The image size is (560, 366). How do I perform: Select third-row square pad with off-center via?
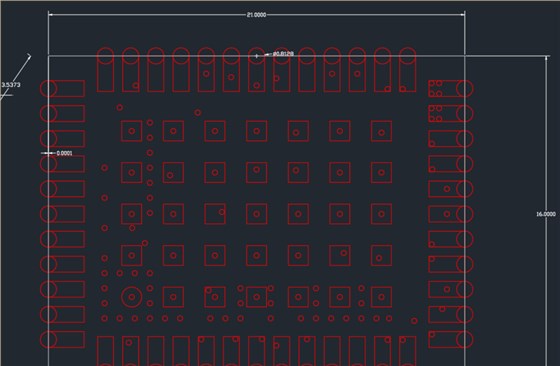(215, 214)
